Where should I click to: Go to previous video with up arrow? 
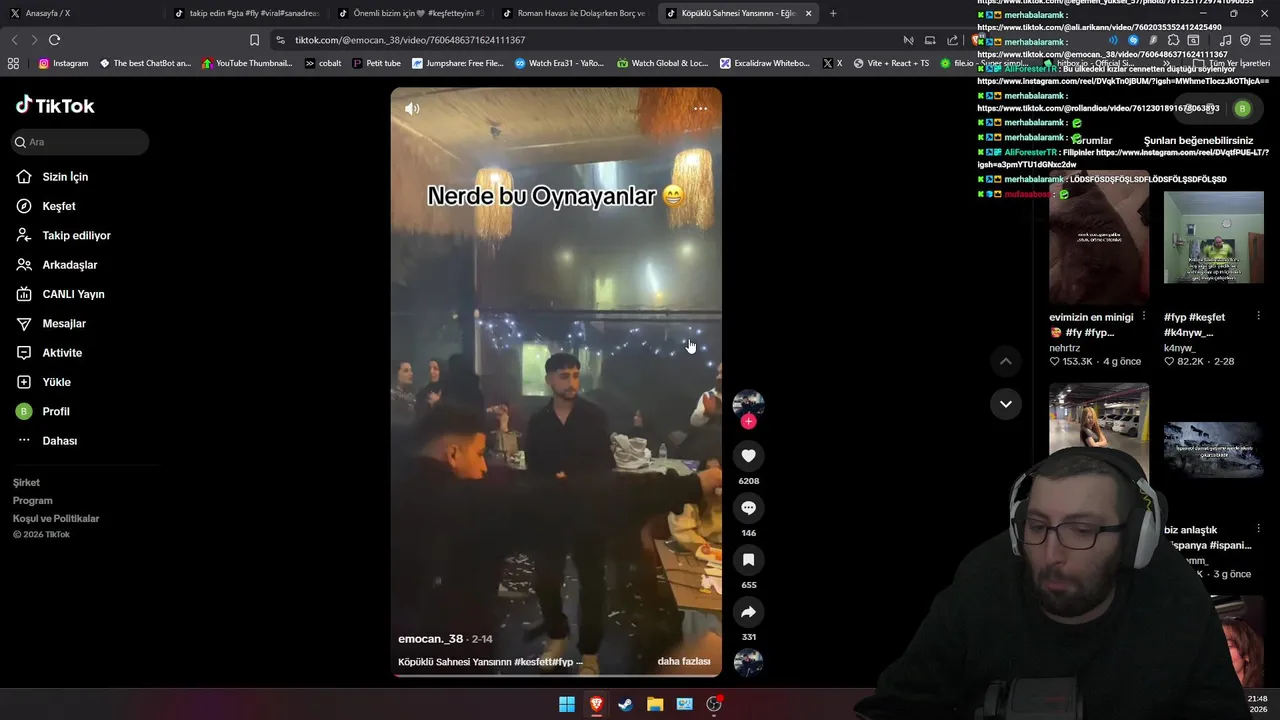click(x=1006, y=361)
